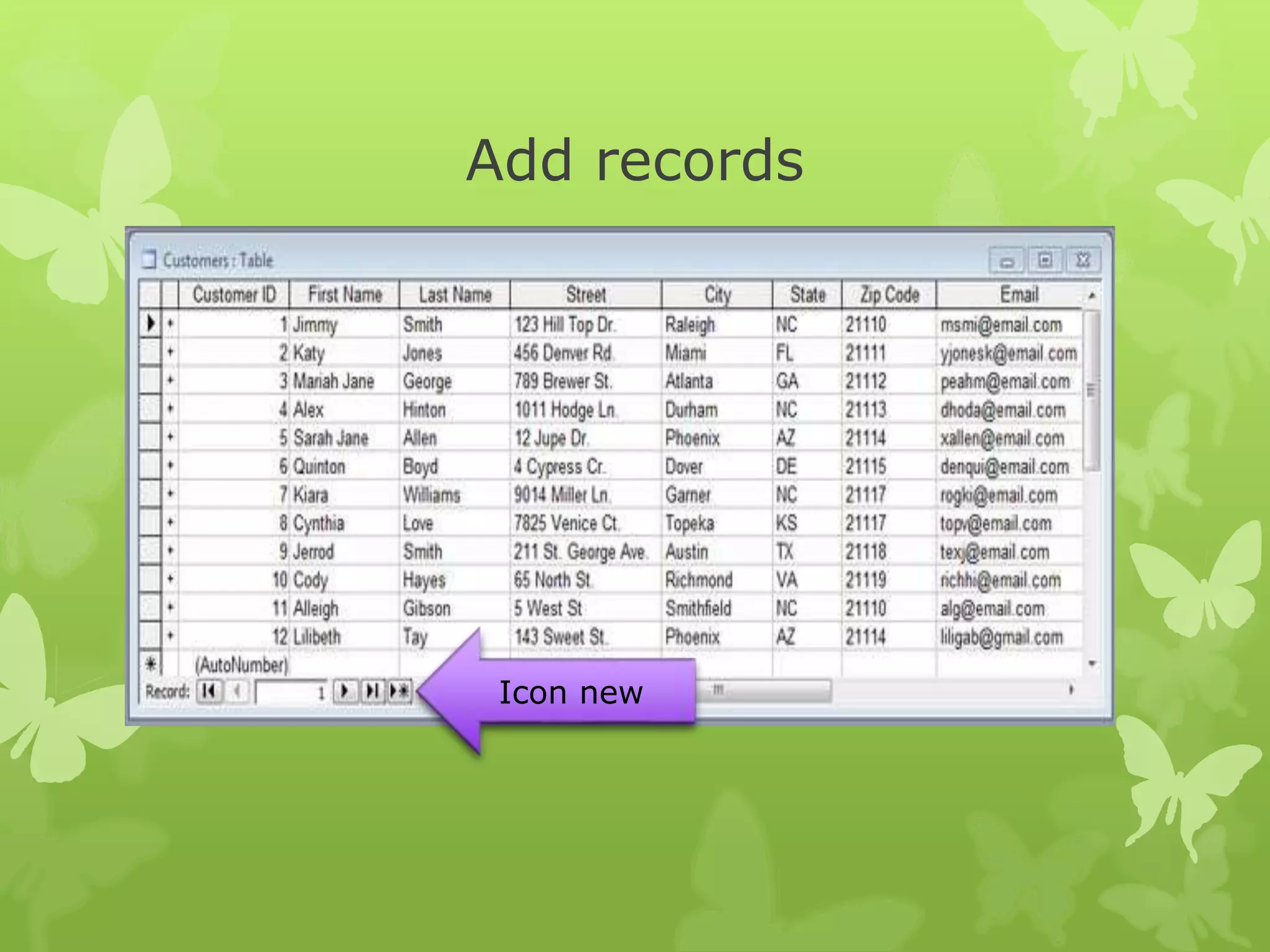Click the New Record navigation button

400,690
